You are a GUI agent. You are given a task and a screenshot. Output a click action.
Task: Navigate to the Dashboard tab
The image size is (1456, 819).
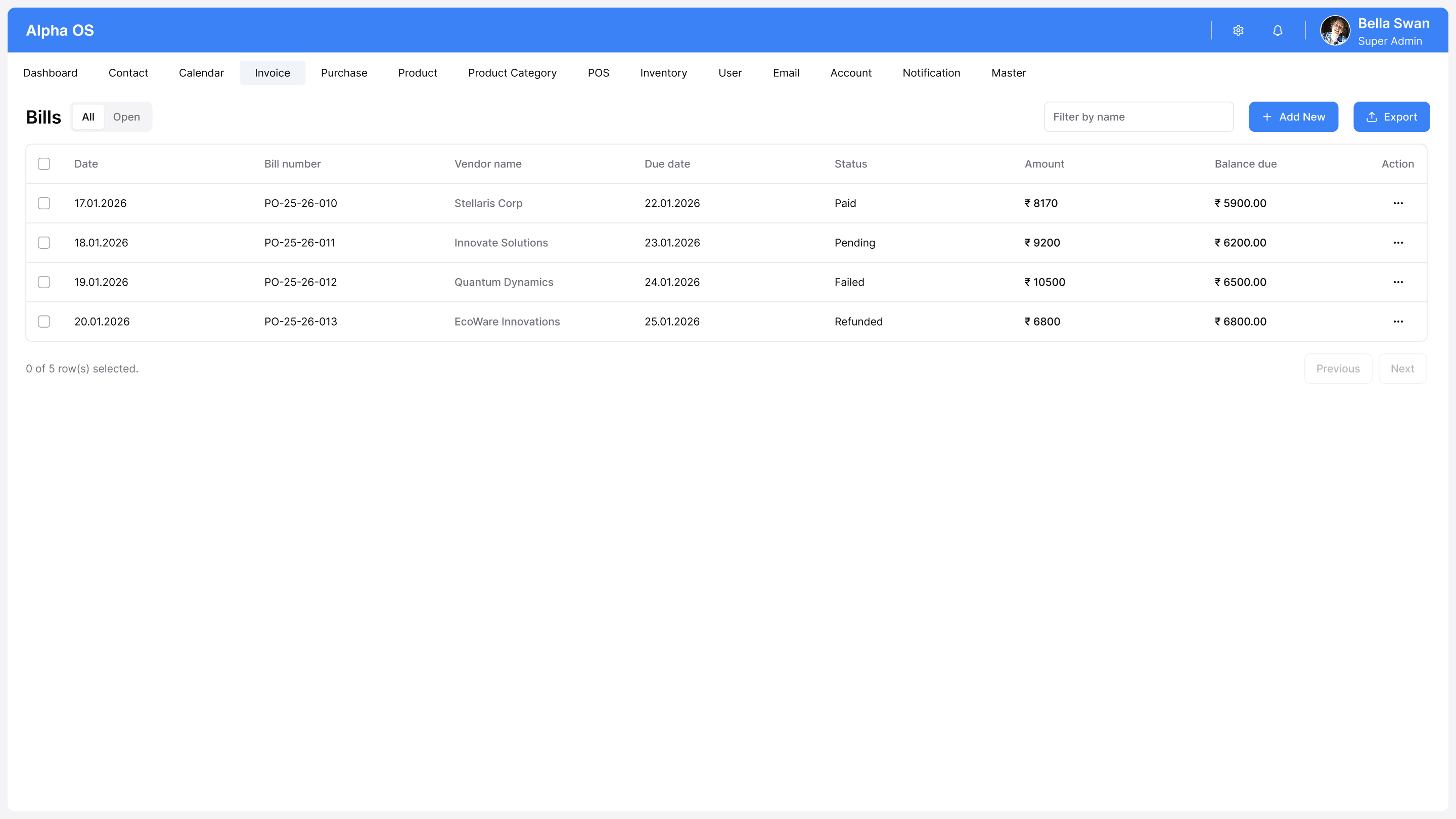(x=51, y=73)
